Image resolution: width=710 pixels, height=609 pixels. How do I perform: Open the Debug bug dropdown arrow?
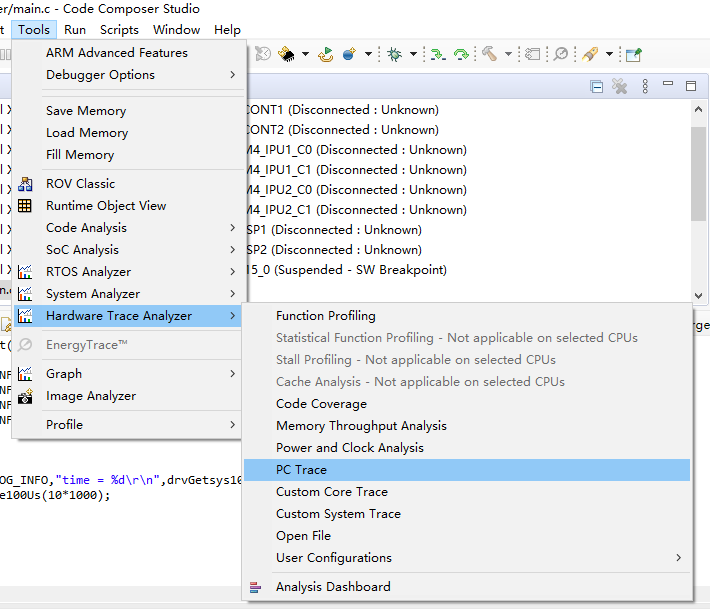413,54
